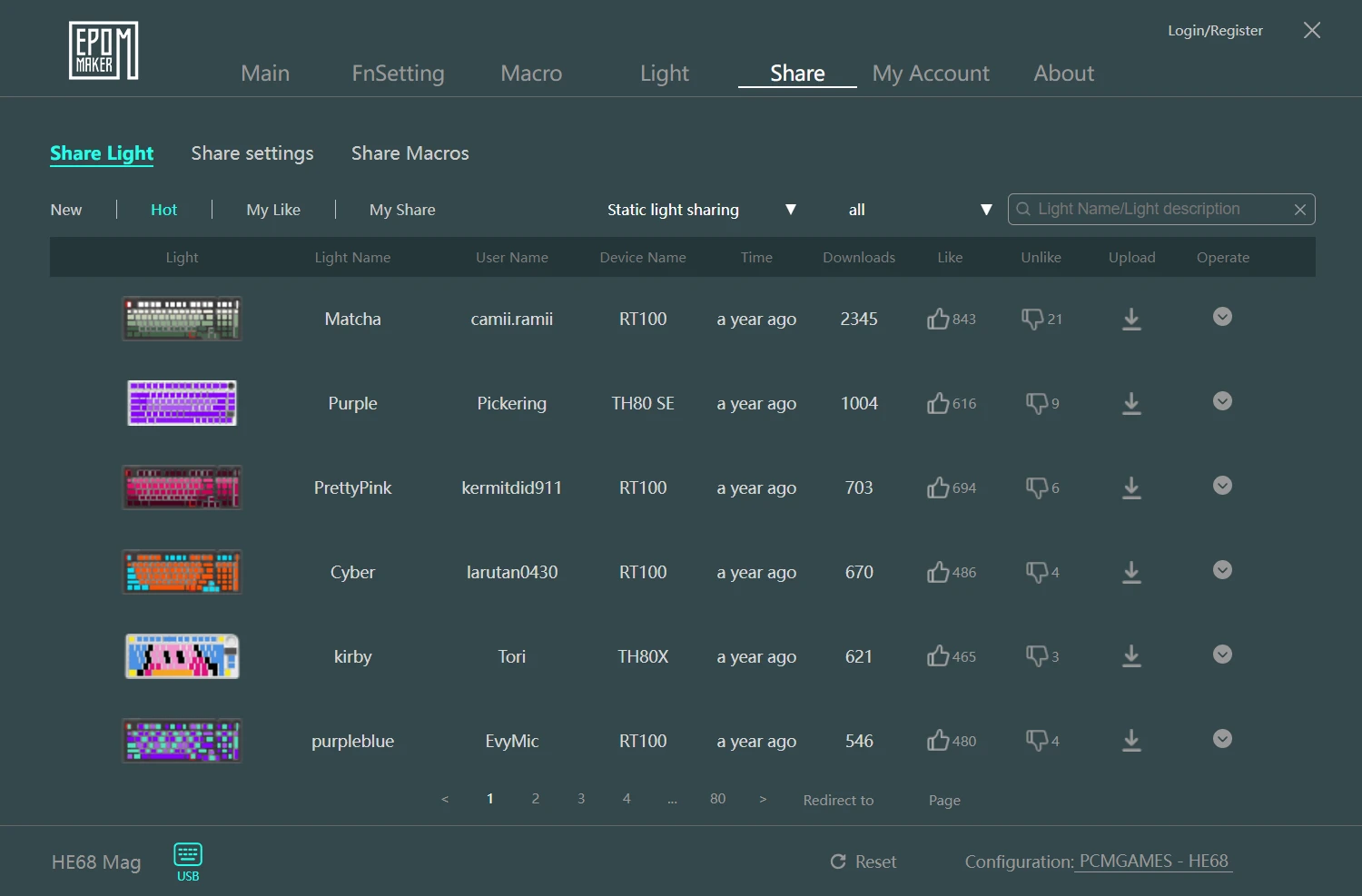This screenshot has width=1362, height=896.
Task: Switch to the FnSetting tab
Action: (x=399, y=74)
